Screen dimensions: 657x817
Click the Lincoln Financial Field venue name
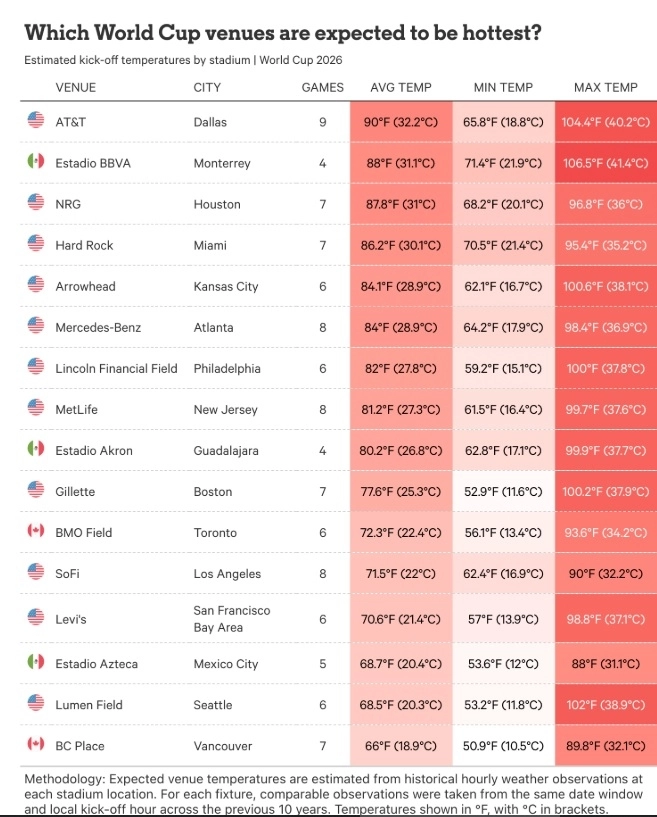coord(116,368)
